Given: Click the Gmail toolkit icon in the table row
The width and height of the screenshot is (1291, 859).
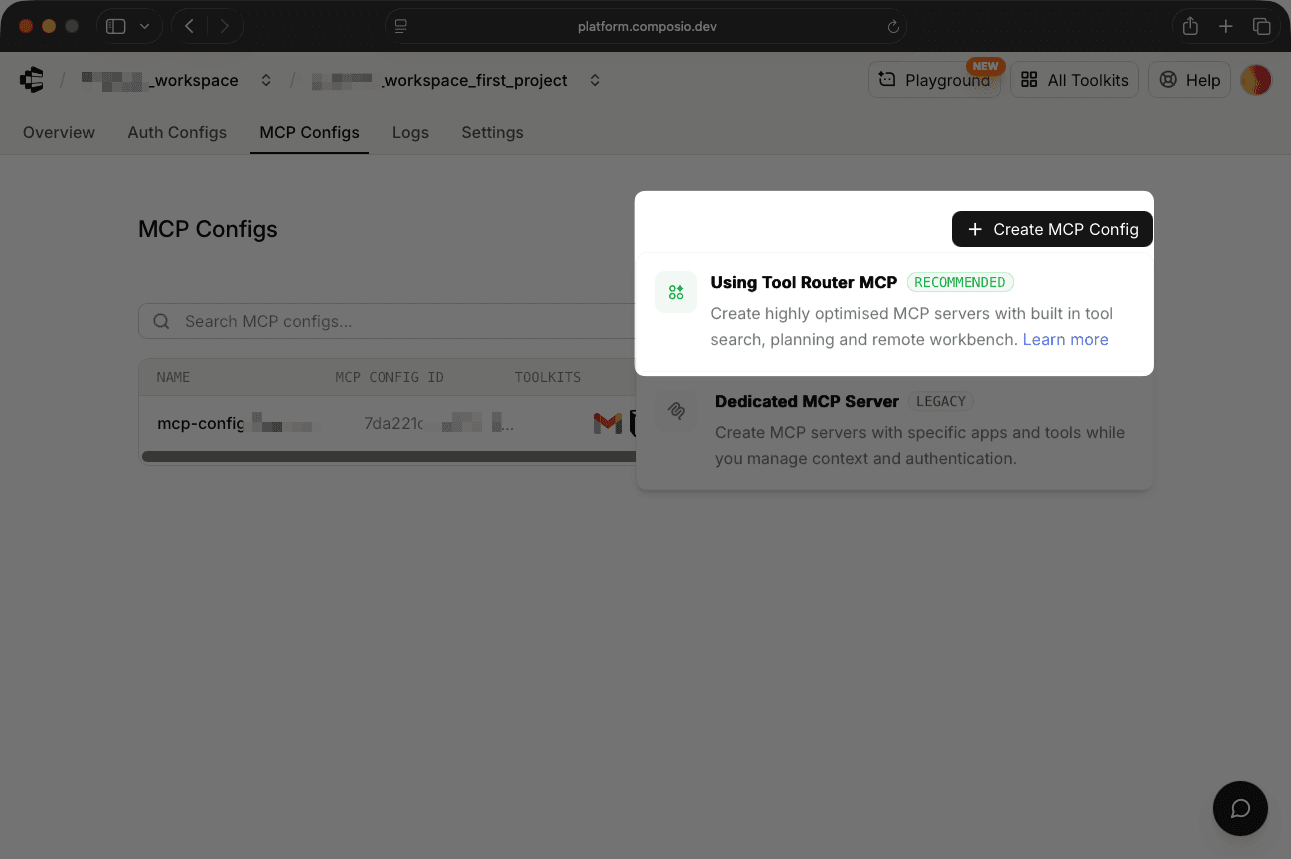Looking at the screenshot, I should pyautogui.click(x=607, y=423).
